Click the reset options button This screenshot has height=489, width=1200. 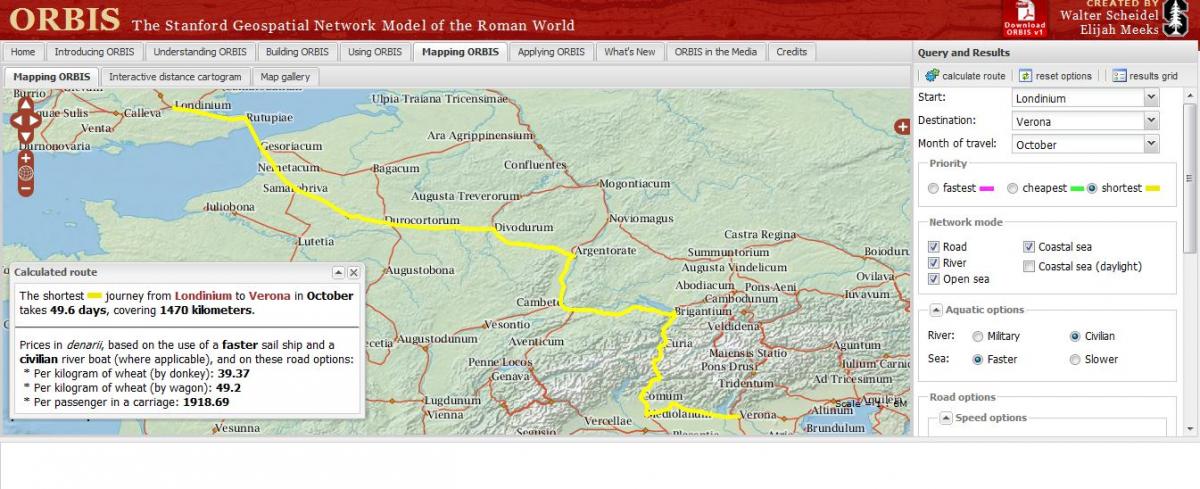1056,75
